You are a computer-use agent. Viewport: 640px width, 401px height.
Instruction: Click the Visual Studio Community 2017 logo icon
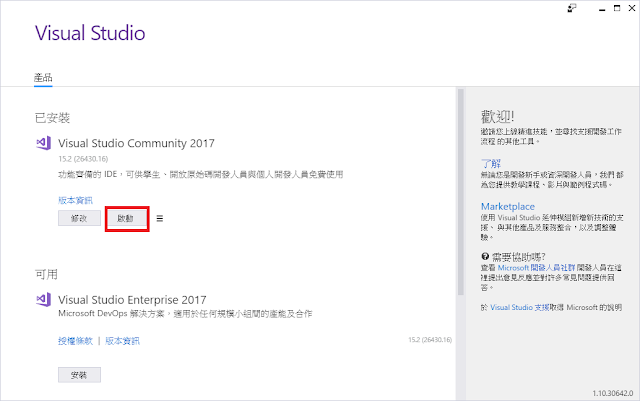point(44,143)
